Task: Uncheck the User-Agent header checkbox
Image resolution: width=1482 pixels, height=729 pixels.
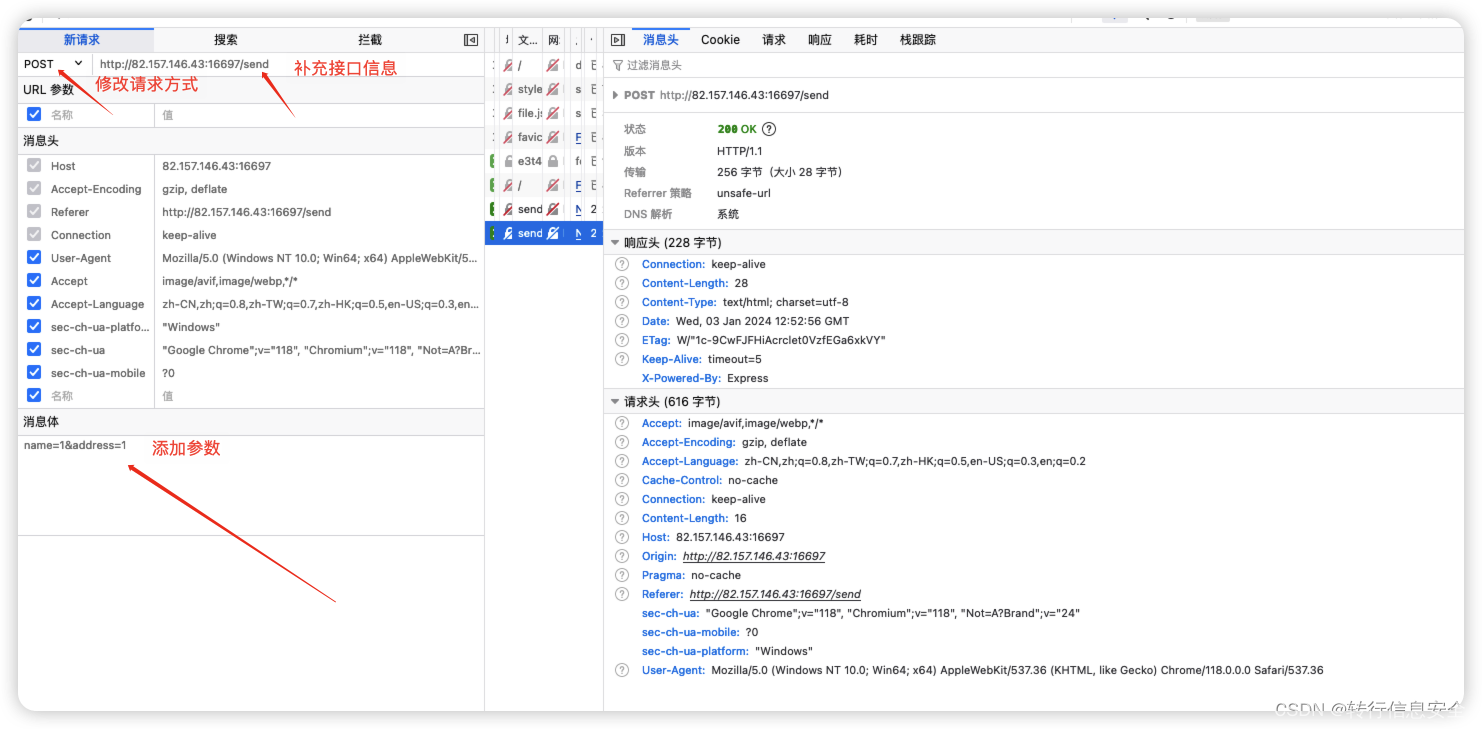Action: tap(34, 258)
